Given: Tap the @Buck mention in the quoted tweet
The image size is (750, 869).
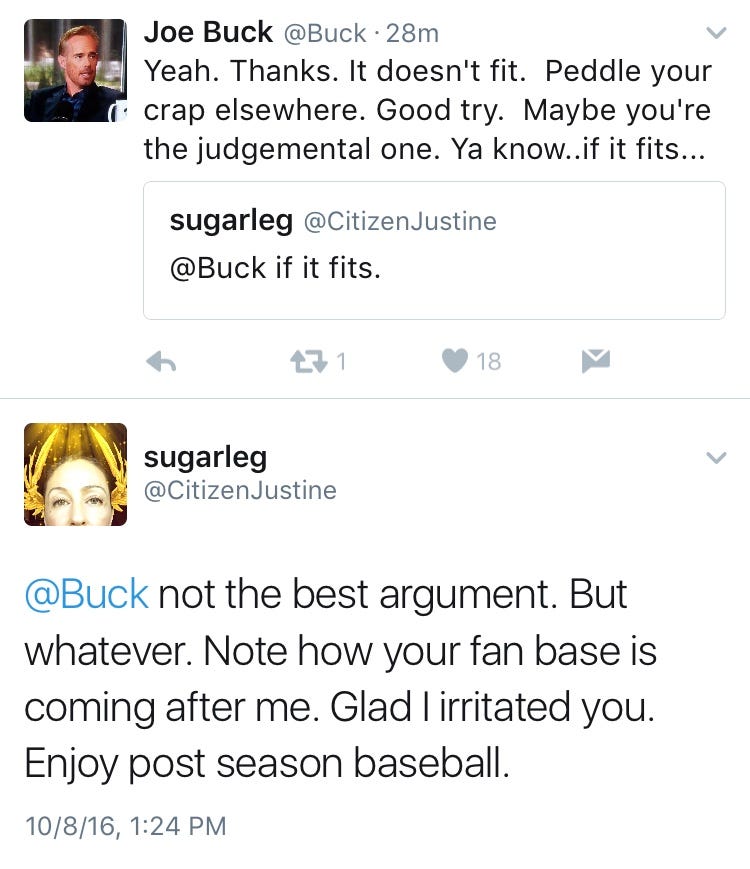Looking at the screenshot, I should pos(218,268).
